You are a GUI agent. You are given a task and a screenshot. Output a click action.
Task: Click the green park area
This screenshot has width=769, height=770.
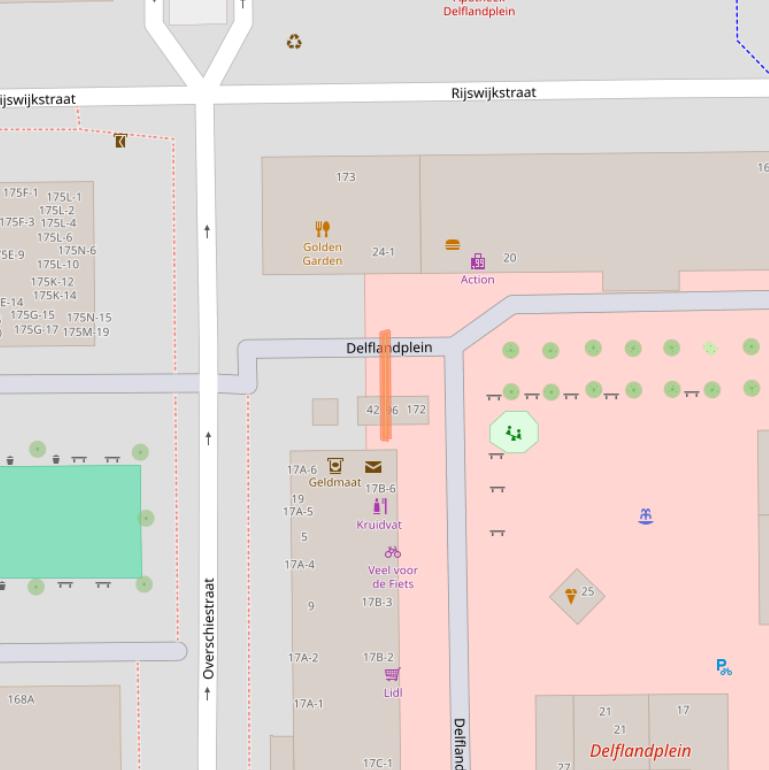tap(70, 521)
